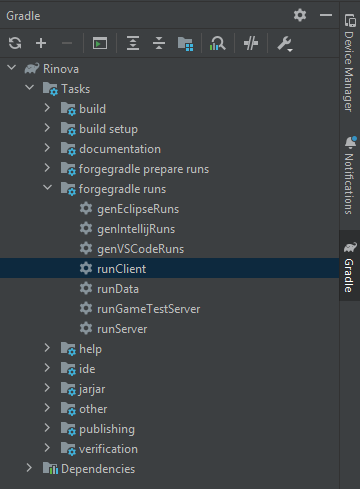Expand the Dependencies node
The width and height of the screenshot is (360, 489).
point(29,468)
